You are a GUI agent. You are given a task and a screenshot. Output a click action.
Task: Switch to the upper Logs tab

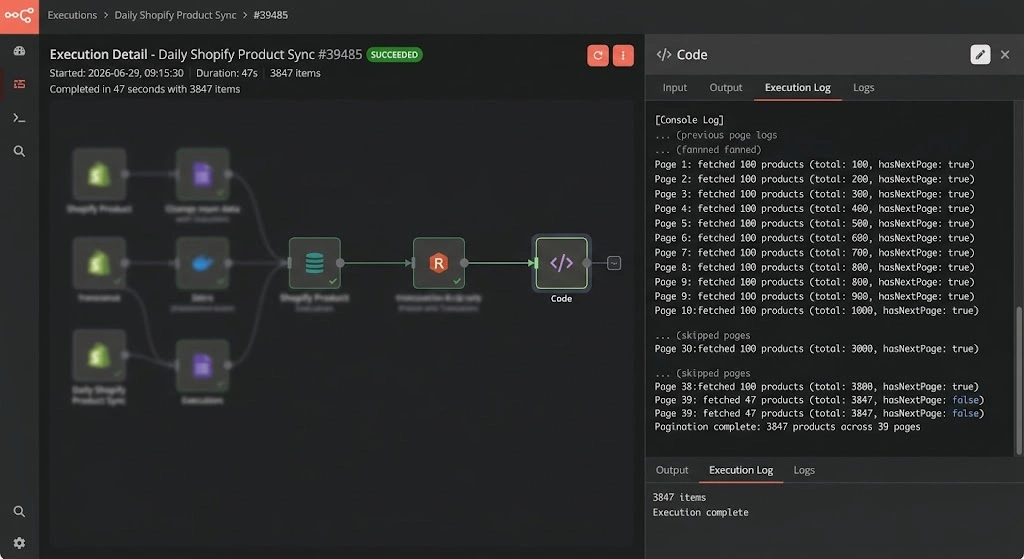point(863,88)
